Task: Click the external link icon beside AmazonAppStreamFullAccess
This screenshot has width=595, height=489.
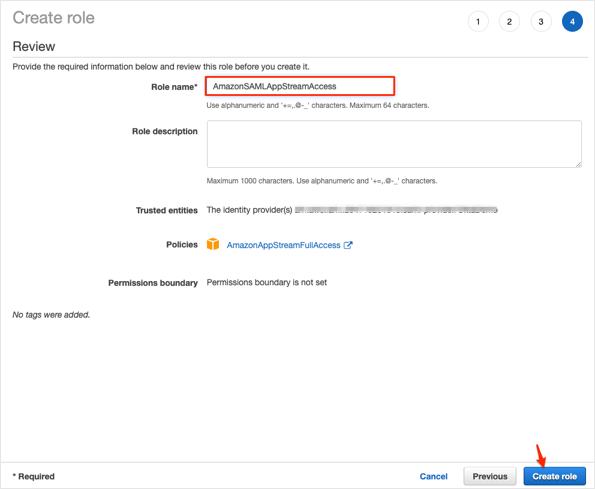Action: click(348, 245)
